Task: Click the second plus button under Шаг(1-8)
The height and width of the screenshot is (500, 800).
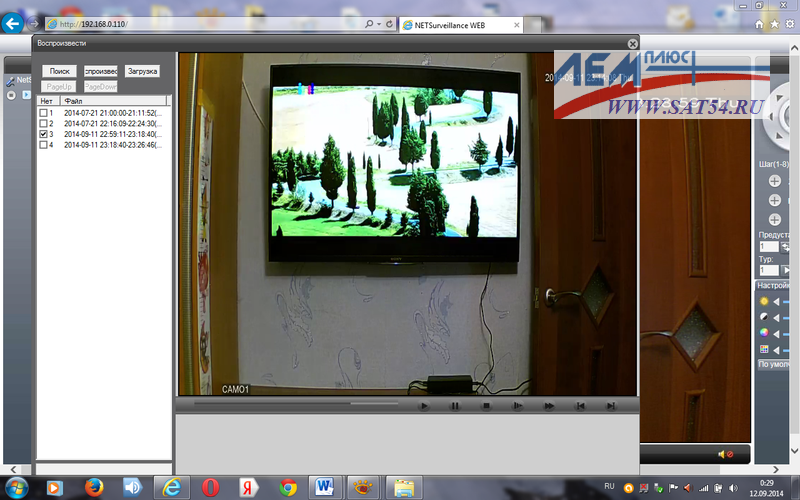Action: tap(774, 200)
